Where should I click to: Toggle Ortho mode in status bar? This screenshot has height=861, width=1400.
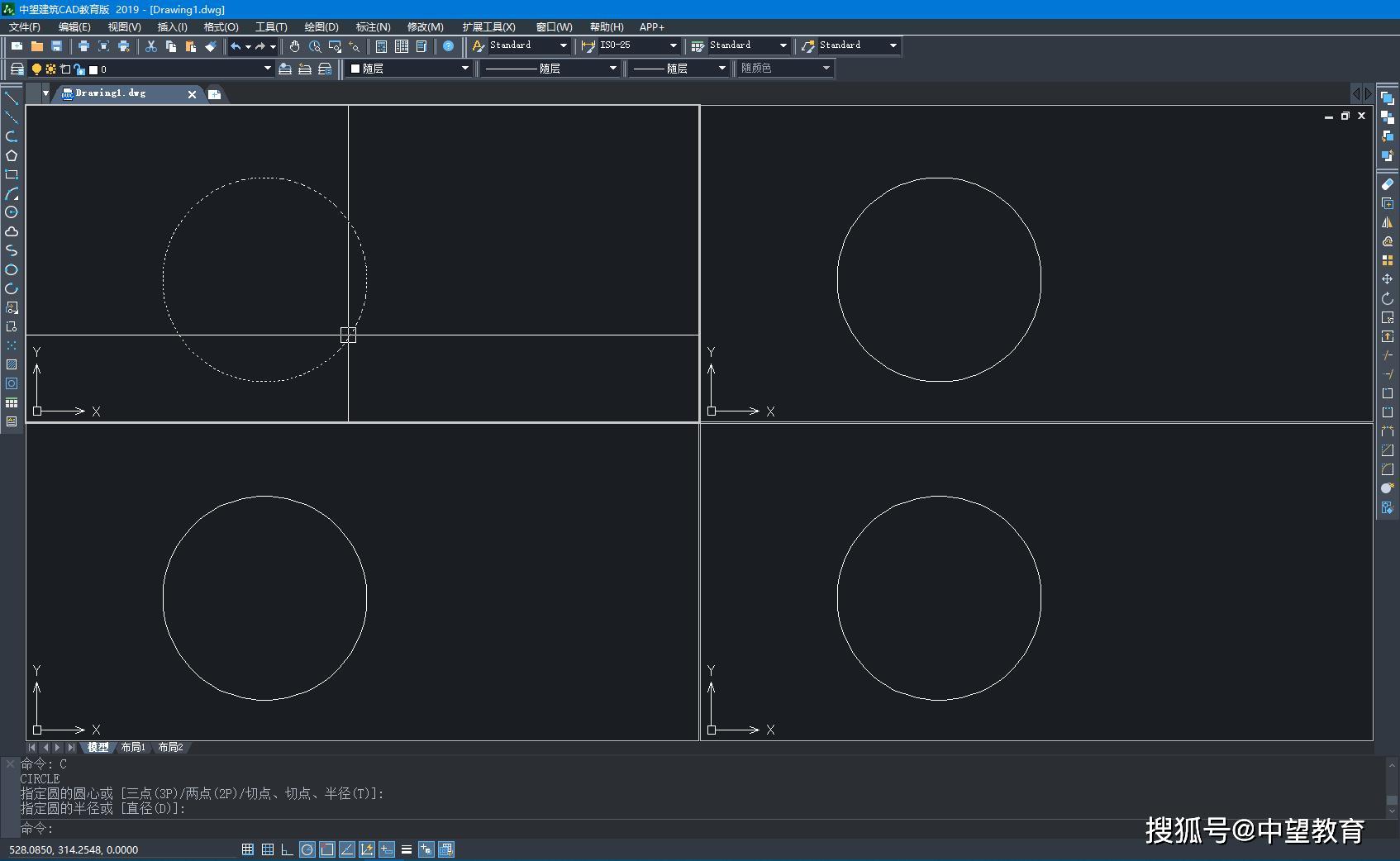287,849
